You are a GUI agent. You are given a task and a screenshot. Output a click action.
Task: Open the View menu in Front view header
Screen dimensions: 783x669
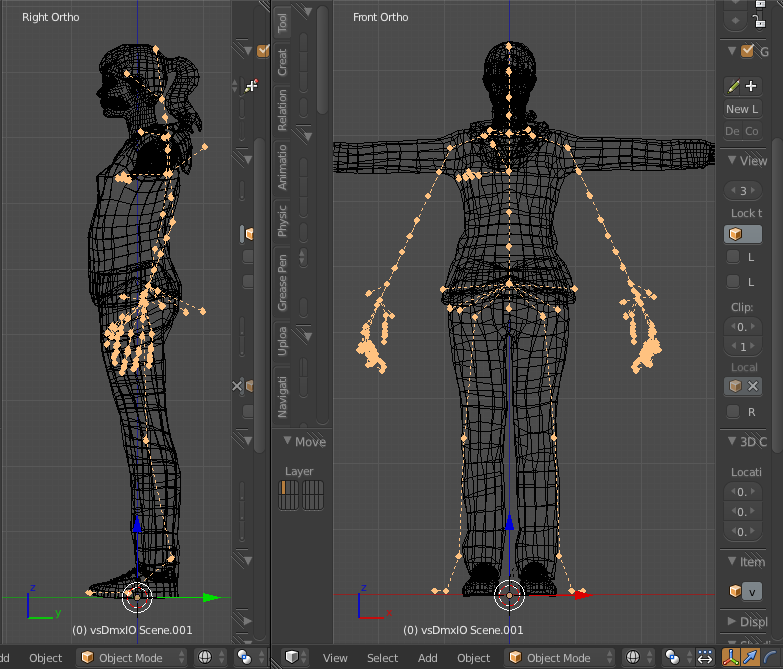coord(335,657)
